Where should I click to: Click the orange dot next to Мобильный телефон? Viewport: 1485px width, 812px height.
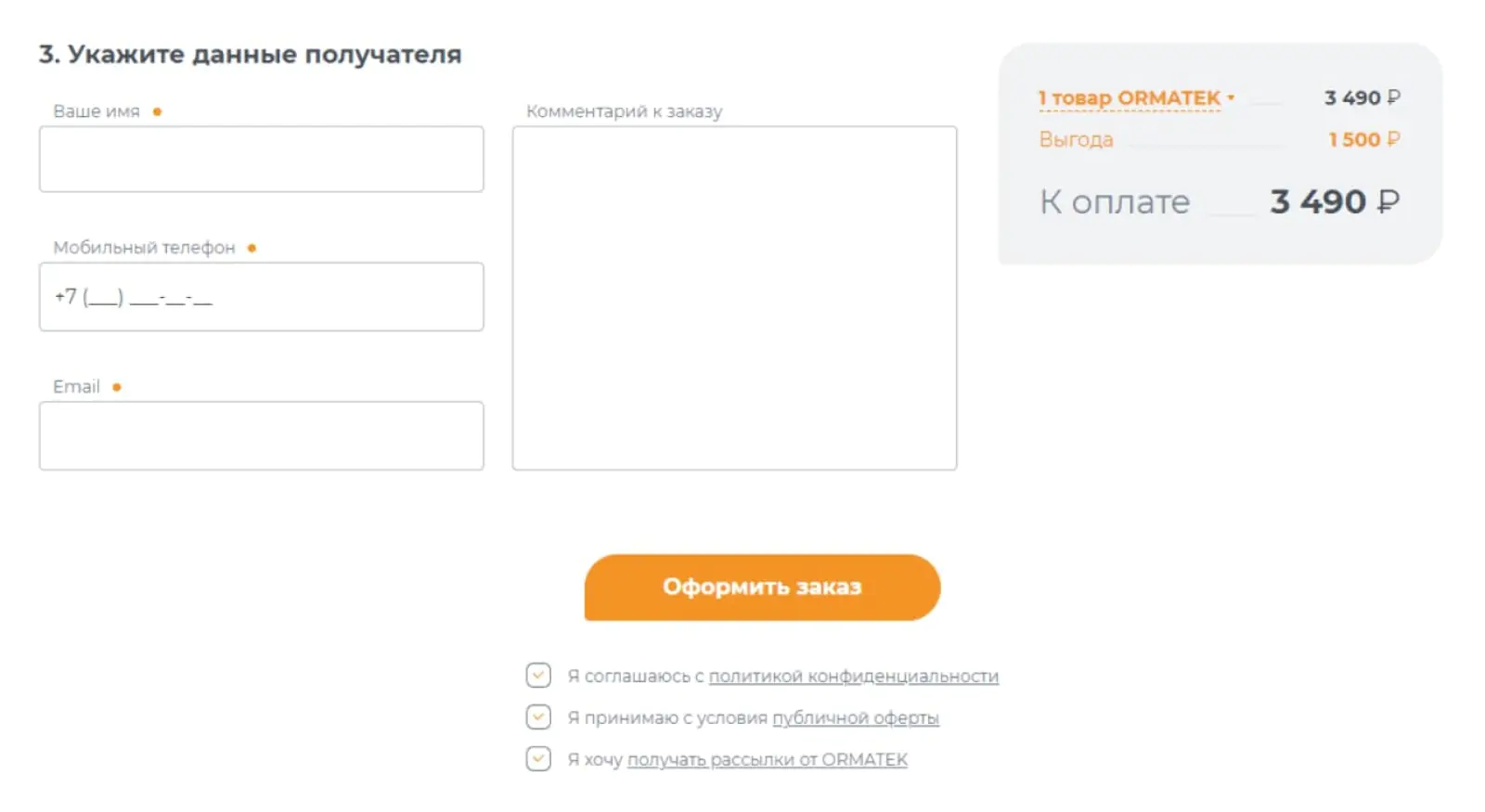click(252, 248)
